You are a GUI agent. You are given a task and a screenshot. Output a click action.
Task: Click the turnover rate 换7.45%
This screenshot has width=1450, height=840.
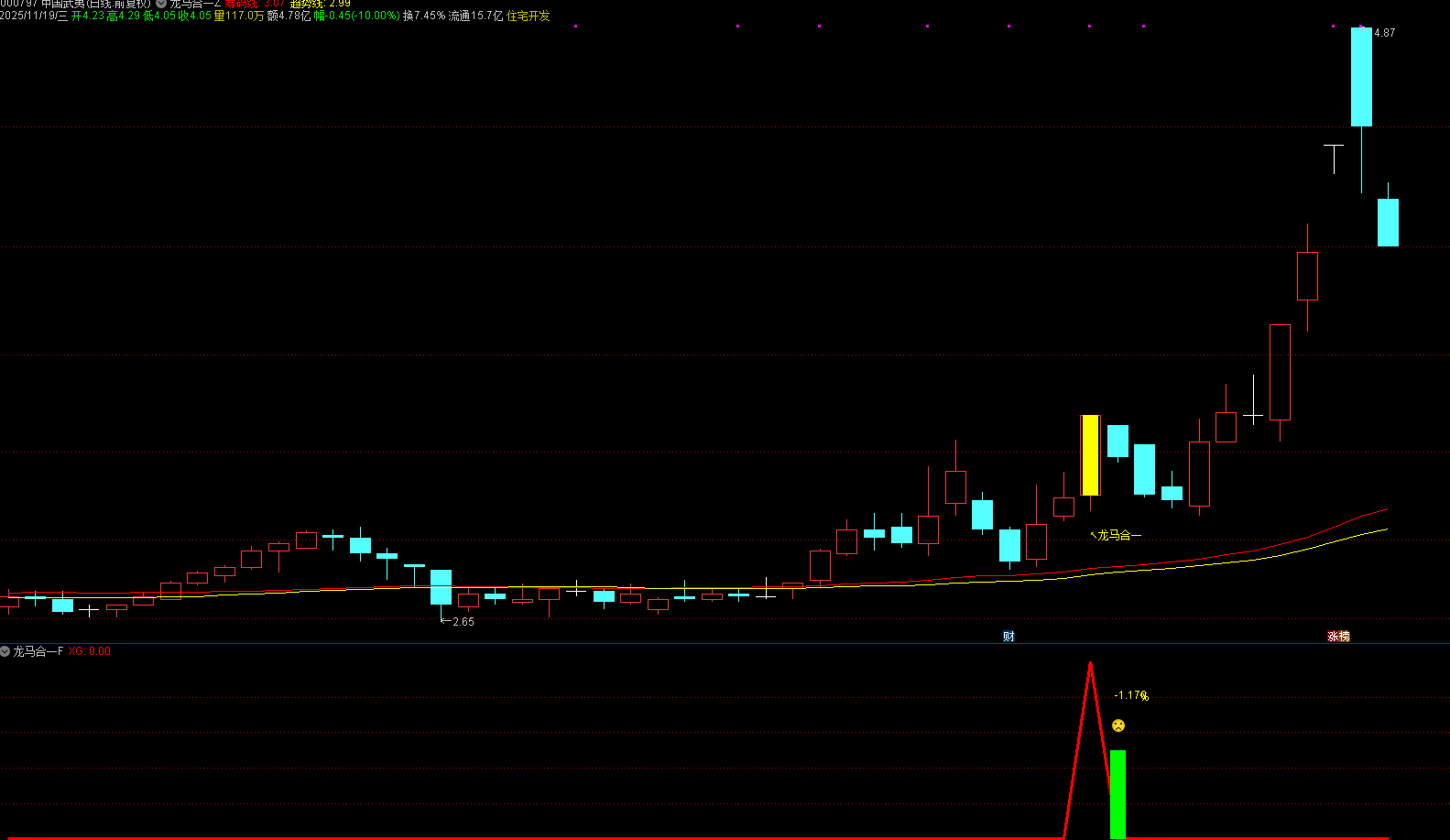pyautogui.click(x=424, y=16)
